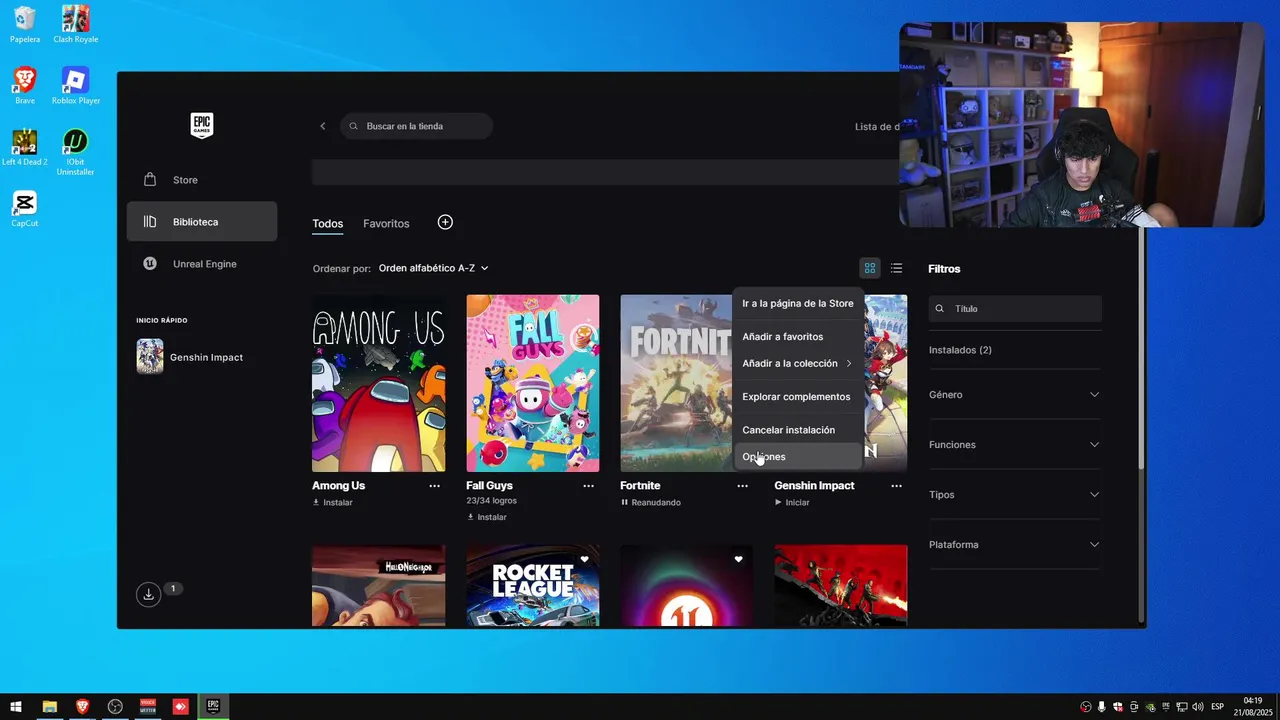Viewport: 1280px width, 720px height.
Task: Click the Título filter search field
Action: (x=1015, y=309)
